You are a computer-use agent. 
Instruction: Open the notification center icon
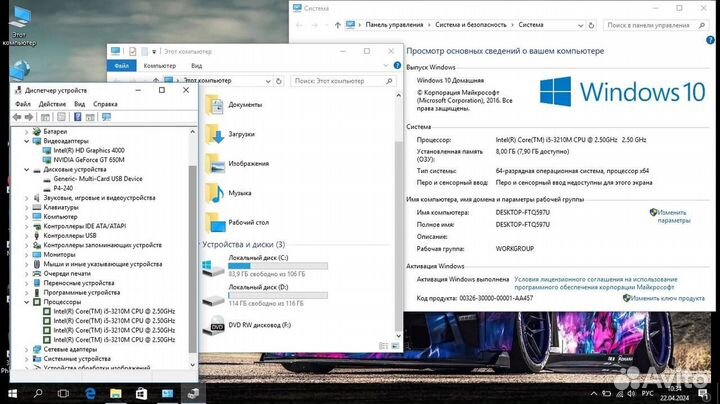pos(703,393)
